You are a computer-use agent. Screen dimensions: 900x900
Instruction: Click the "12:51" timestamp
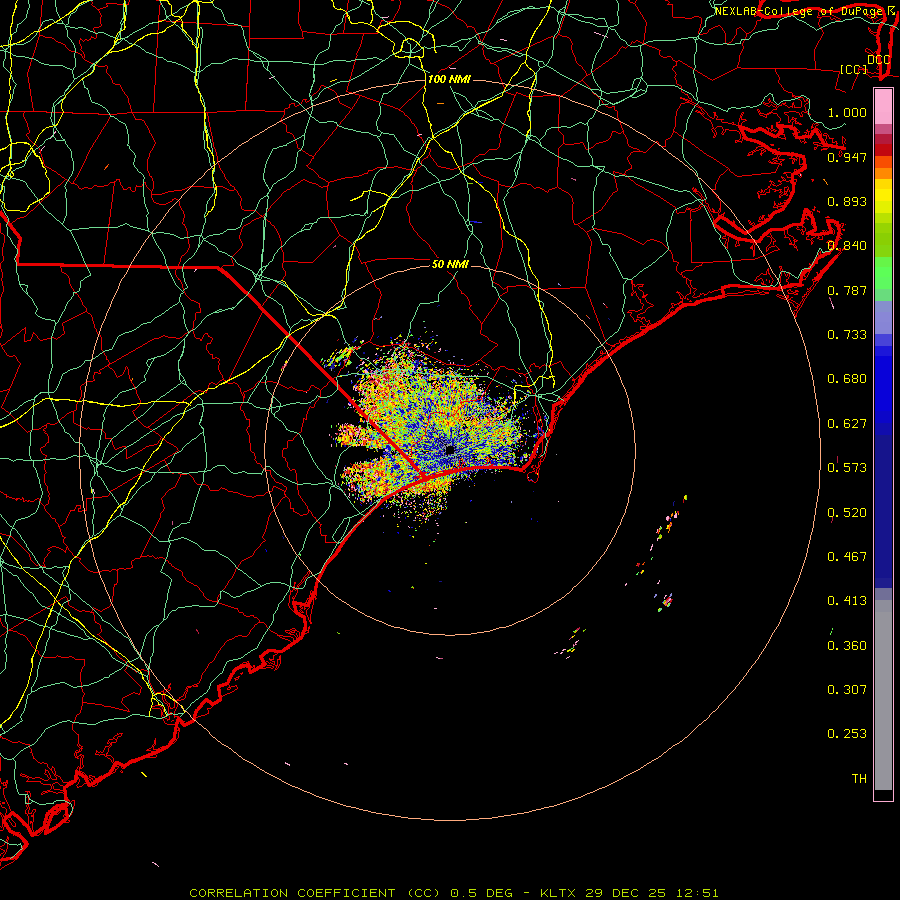(696, 893)
